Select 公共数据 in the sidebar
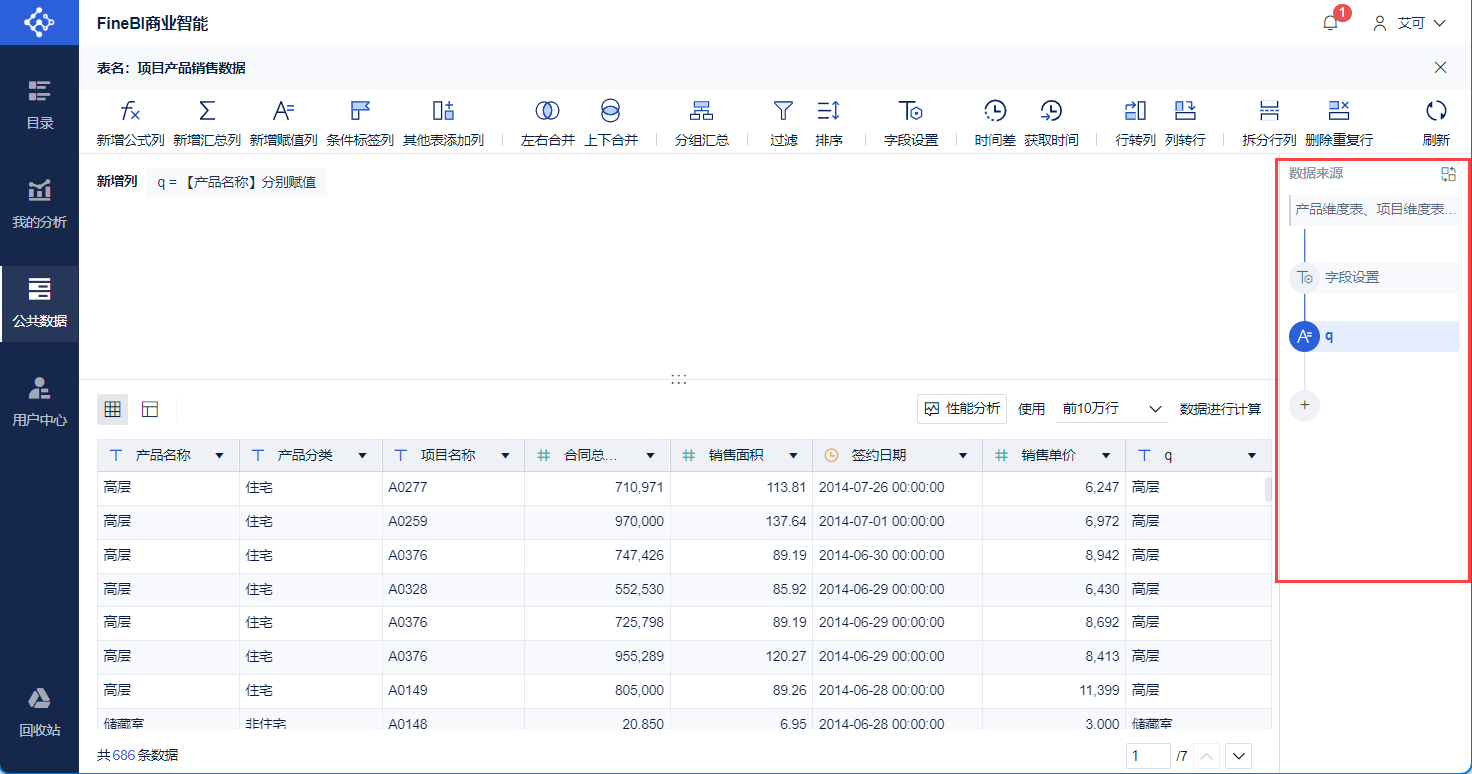Viewport: 1472px width, 774px height. (x=39, y=303)
